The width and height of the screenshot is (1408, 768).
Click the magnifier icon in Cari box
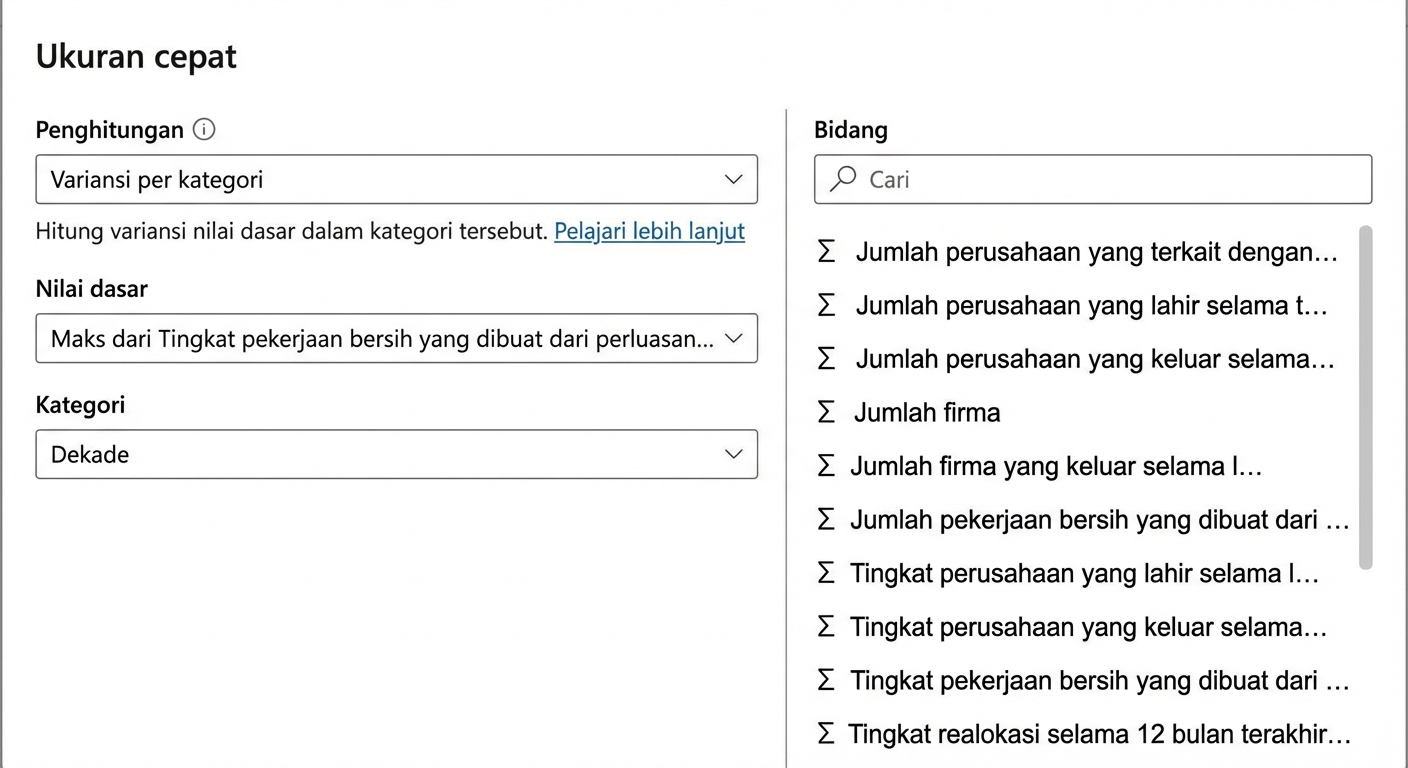(844, 179)
